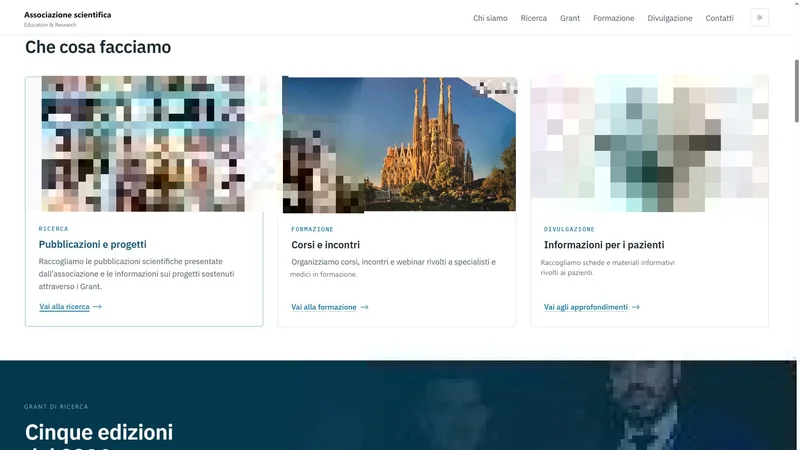The image size is (800, 450).
Task: Click text starting "Organizziamo corsi, incontri e webinar"
Action: point(393,268)
